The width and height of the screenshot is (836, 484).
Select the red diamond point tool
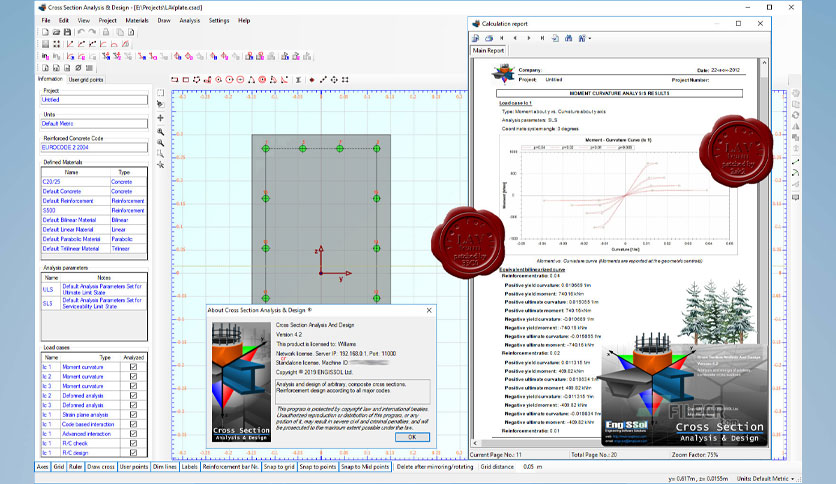pos(312,79)
